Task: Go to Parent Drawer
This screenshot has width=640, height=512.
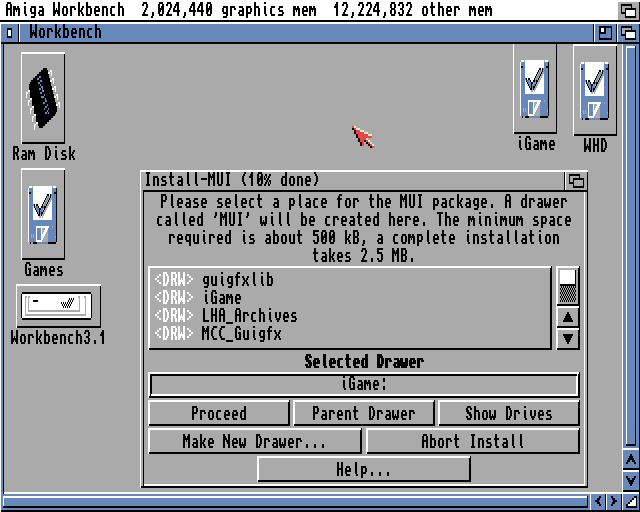Action: [363, 413]
